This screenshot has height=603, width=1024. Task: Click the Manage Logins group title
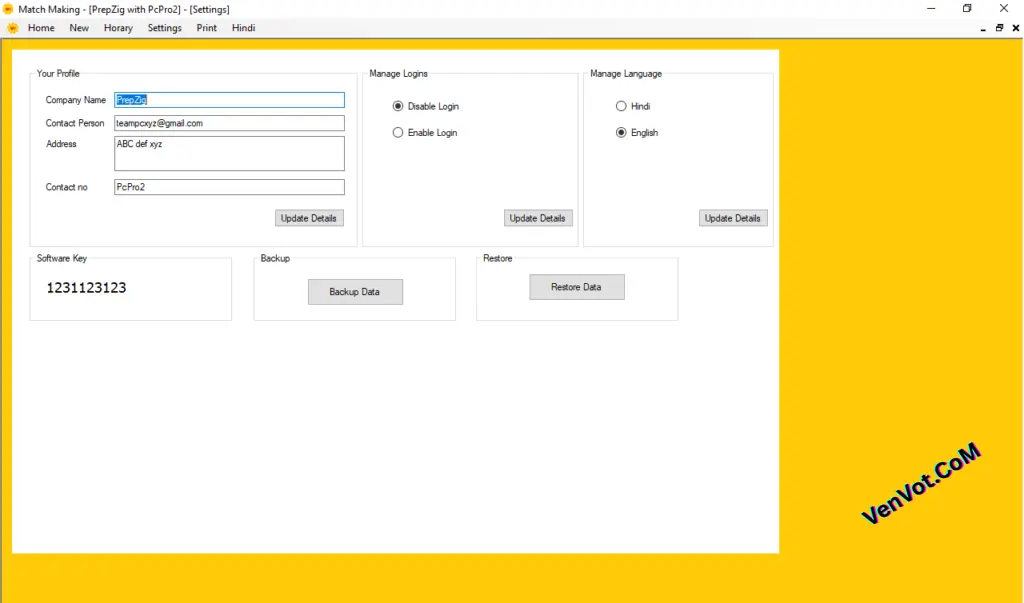[x=398, y=74]
